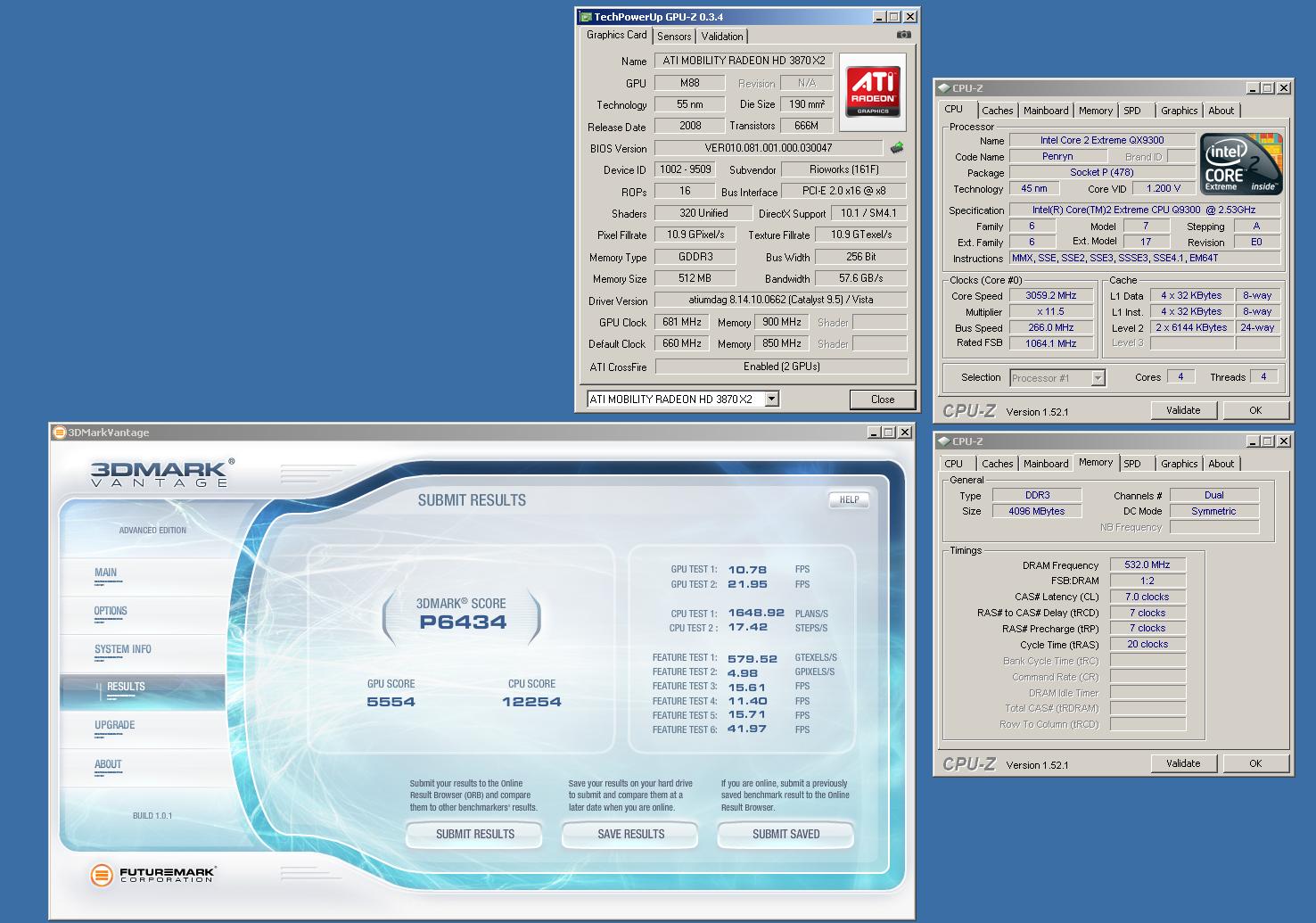Click the 3DMark Vantage title bar icon
Viewport: 1316px width, 923px height.
(x=60, y=433)
